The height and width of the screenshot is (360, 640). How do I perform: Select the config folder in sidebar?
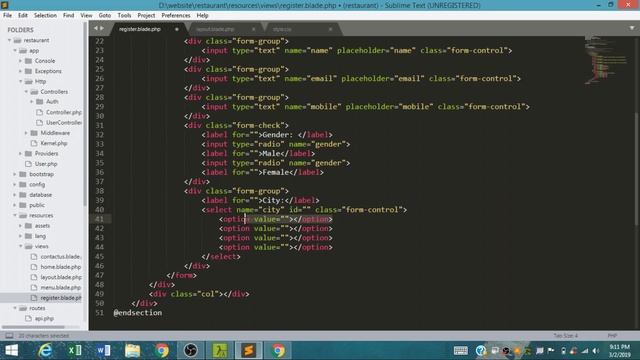click(37, 184)
